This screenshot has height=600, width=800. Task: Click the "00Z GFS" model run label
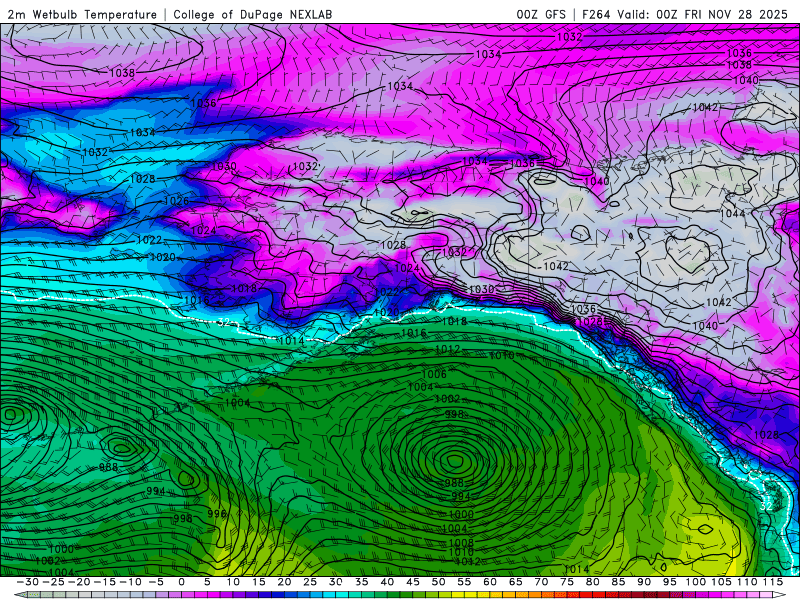(541, 15)
